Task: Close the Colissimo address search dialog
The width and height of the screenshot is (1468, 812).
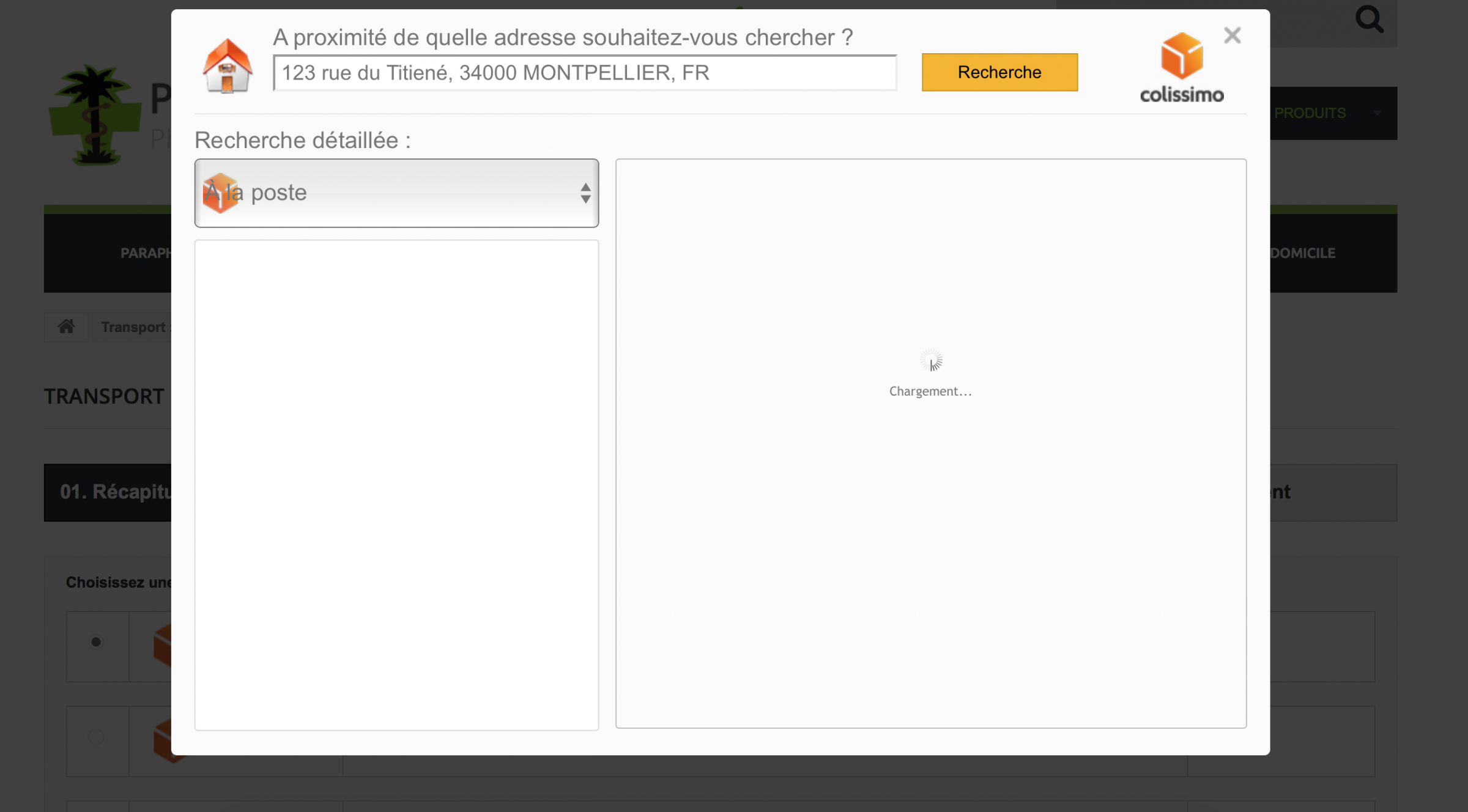Action: 1232,35
